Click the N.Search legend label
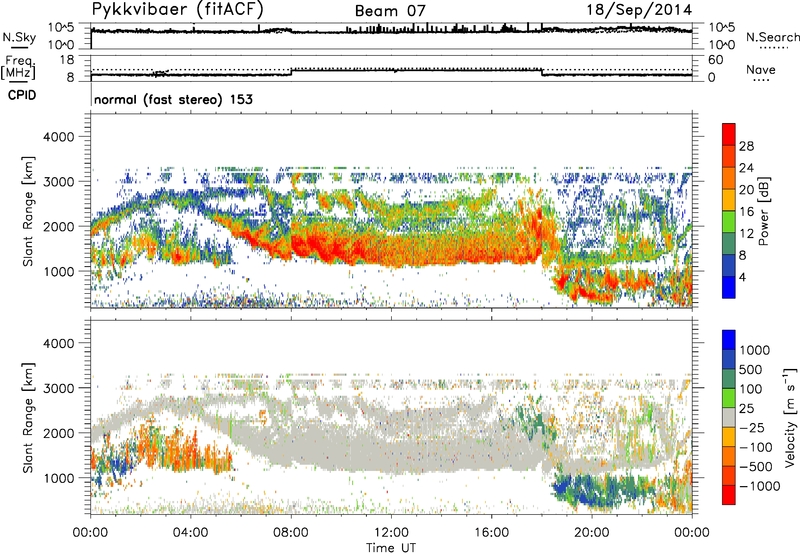The height and width of the screenshot is (554, 800). point(773,37)
